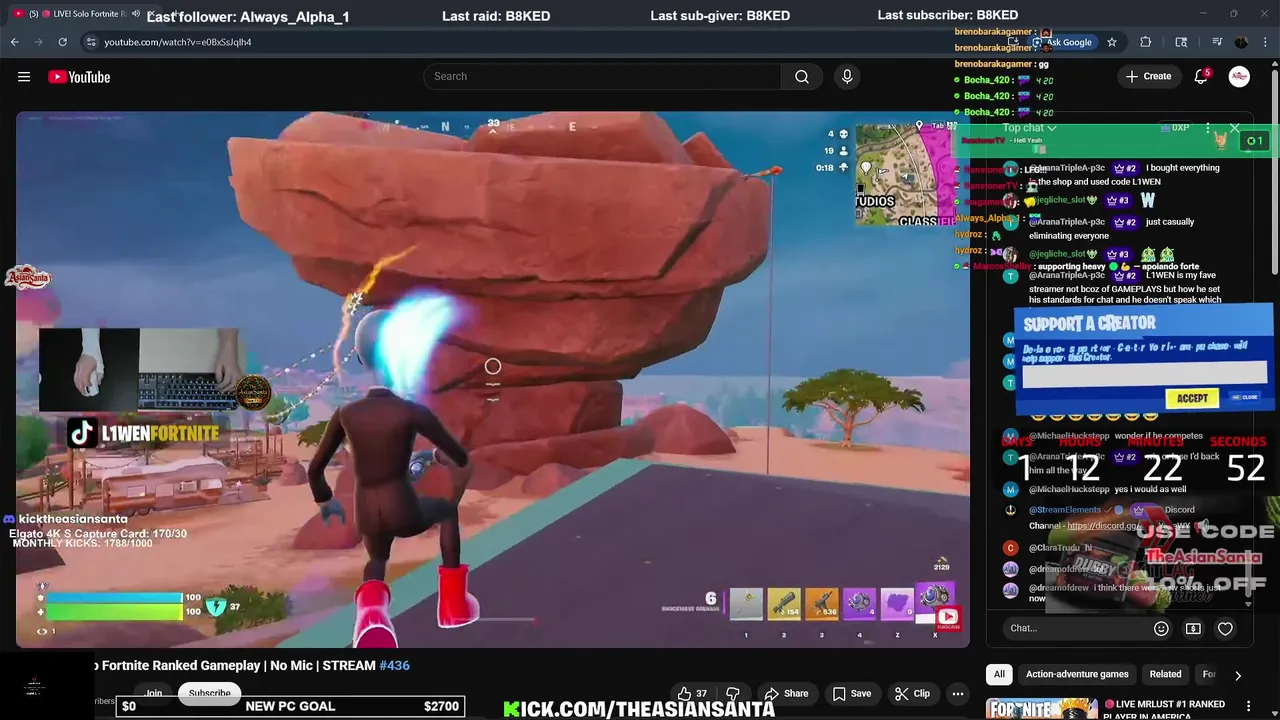
Task: Open the browser media controls icon
Action: tap(1217, 42)
